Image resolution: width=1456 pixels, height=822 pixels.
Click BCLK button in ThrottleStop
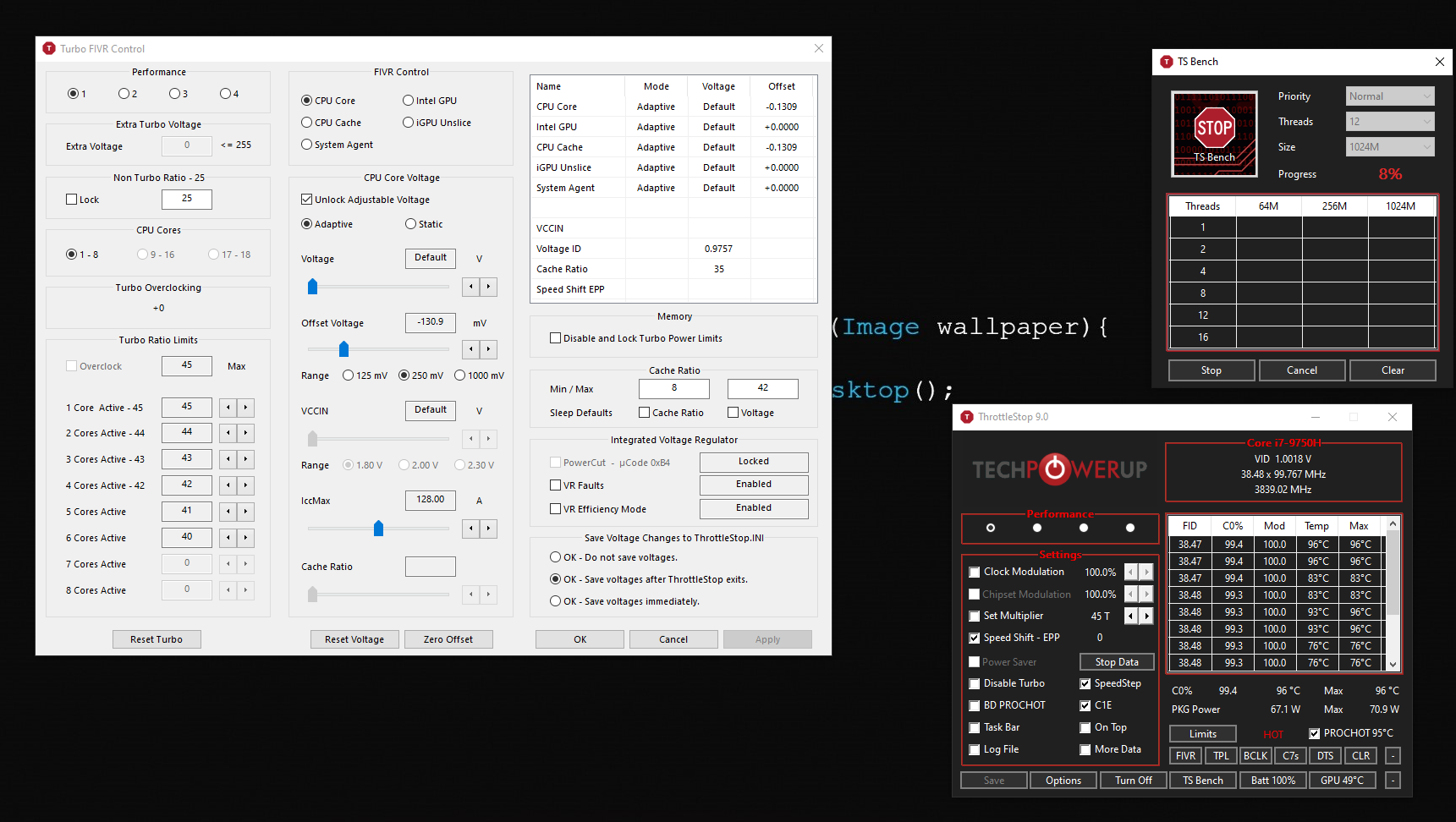click(x=1255, y=756)
